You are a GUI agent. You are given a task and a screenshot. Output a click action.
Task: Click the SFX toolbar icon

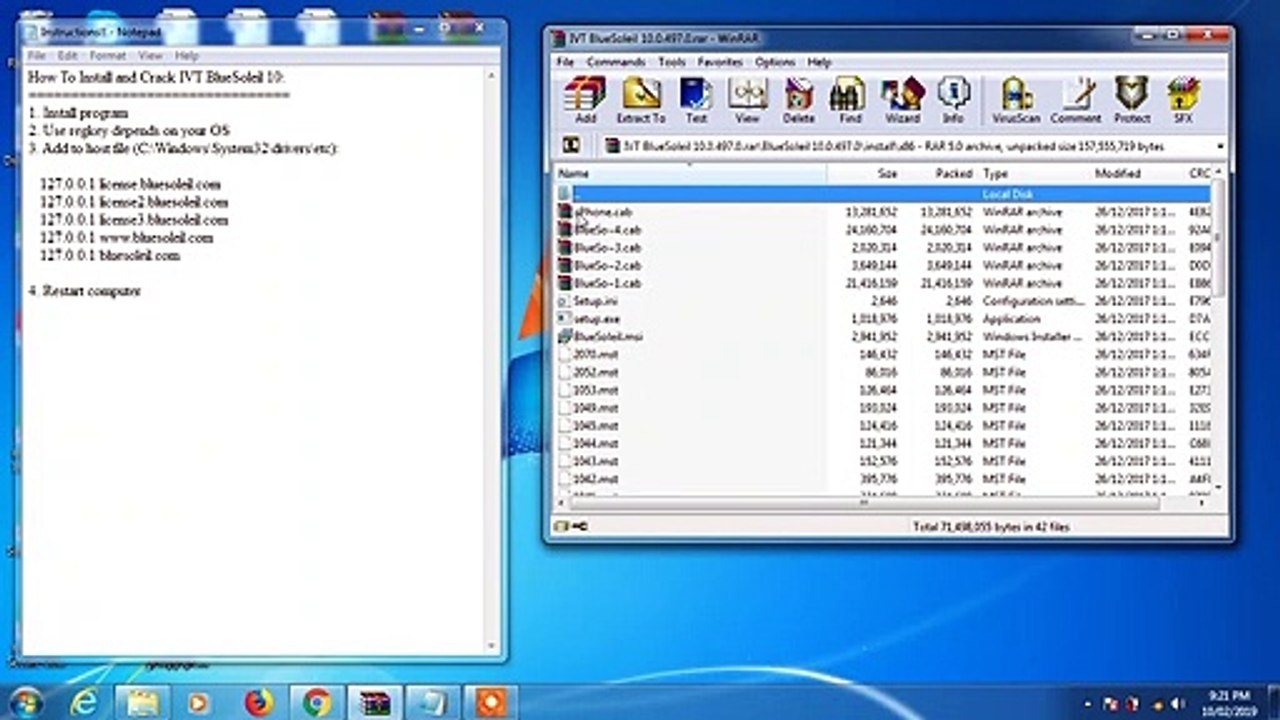(1183, 101)
